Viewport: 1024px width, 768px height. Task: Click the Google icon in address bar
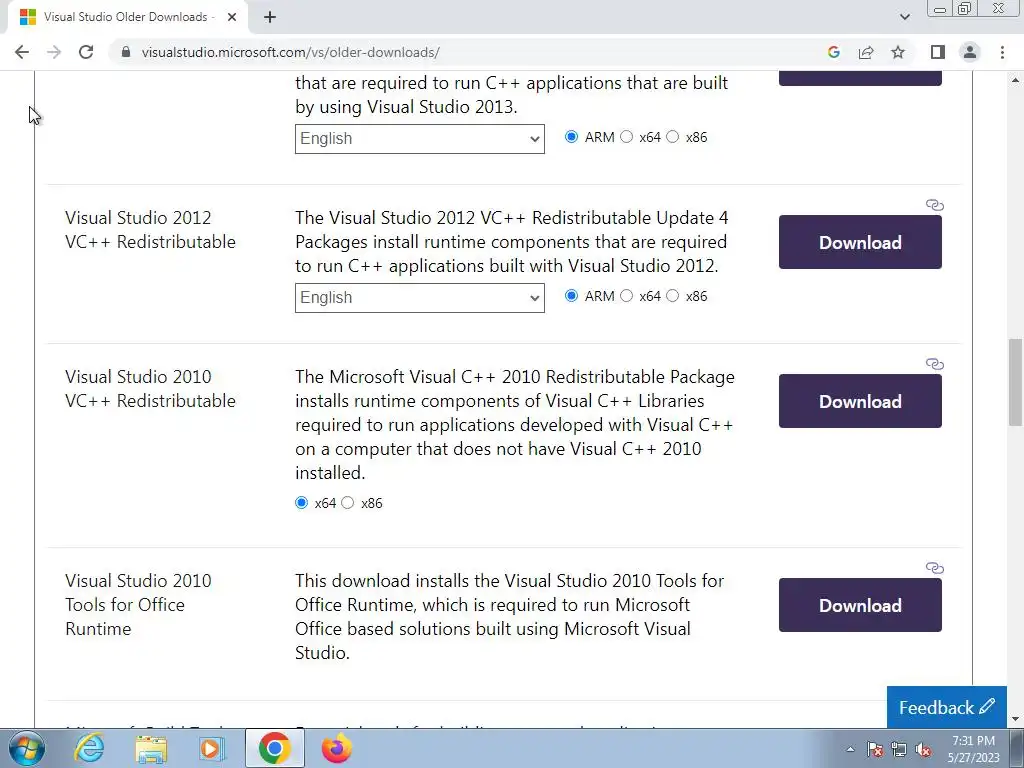coord(833,52)
